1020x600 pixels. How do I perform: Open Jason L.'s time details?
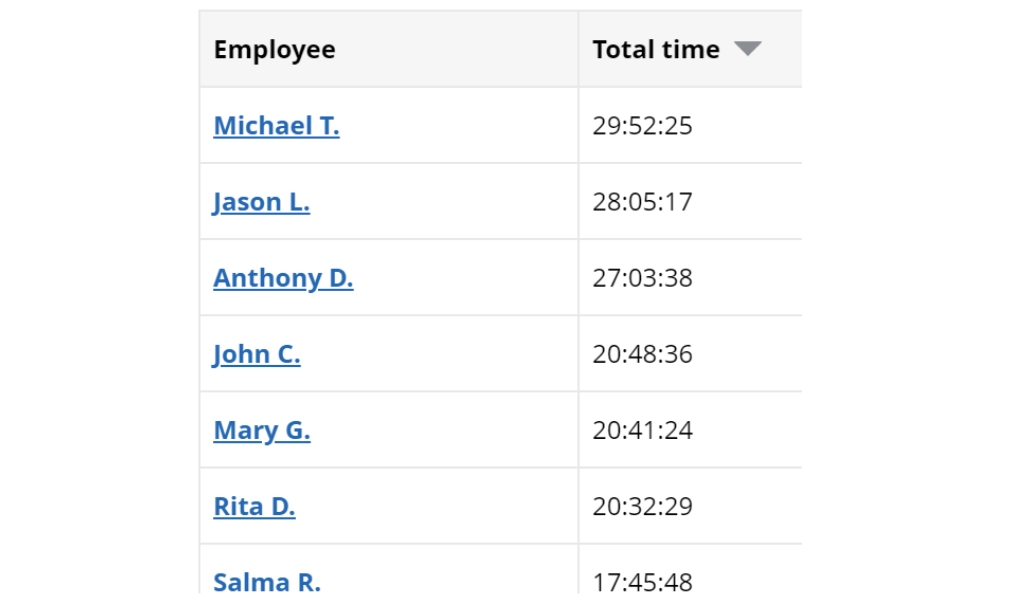[261, 201]
